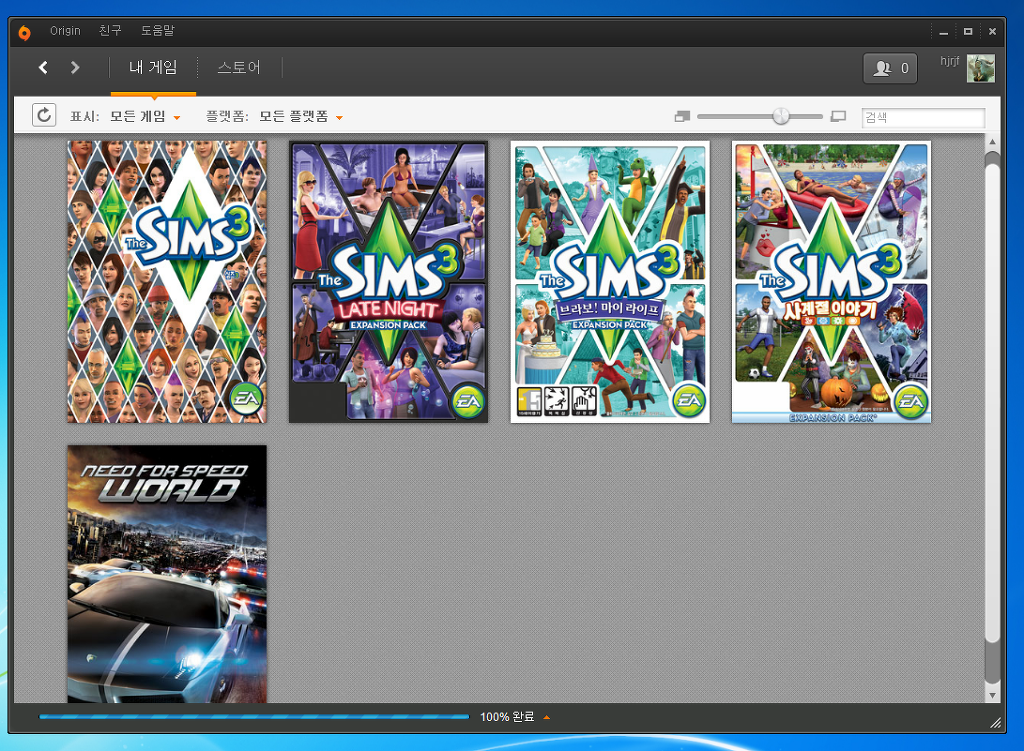The width and height of the screenshot is (1024, 751).
Task: Click the large thumbnails size icon
Action: point(838,117)
